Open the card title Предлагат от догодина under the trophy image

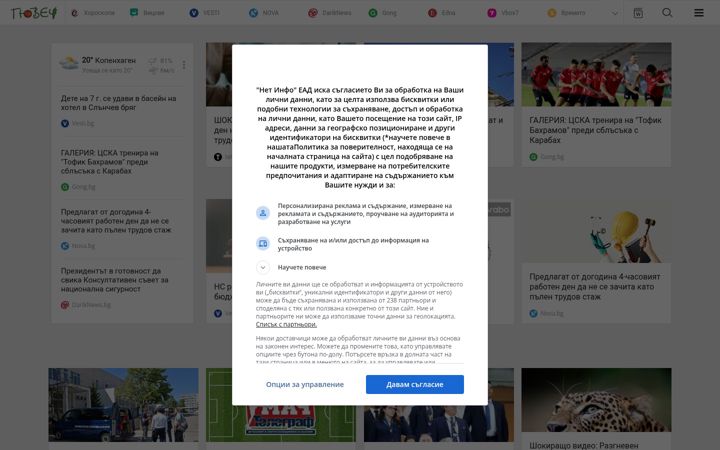(x=595, y=287)
